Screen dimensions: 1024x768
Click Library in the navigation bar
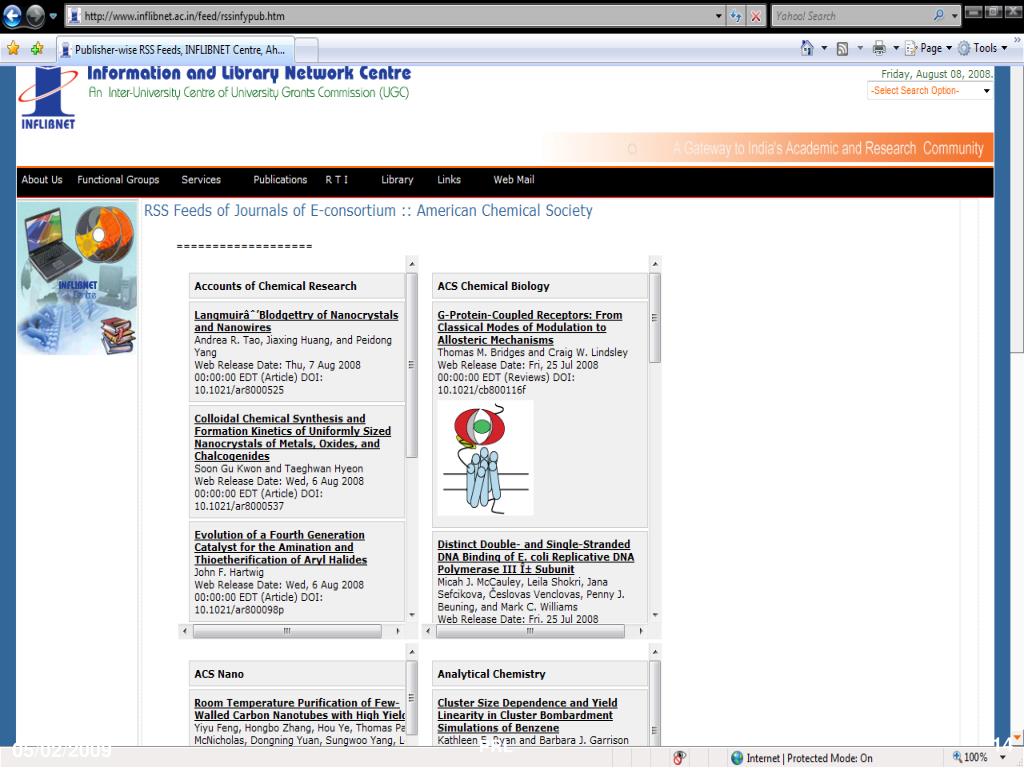point(397,180)
